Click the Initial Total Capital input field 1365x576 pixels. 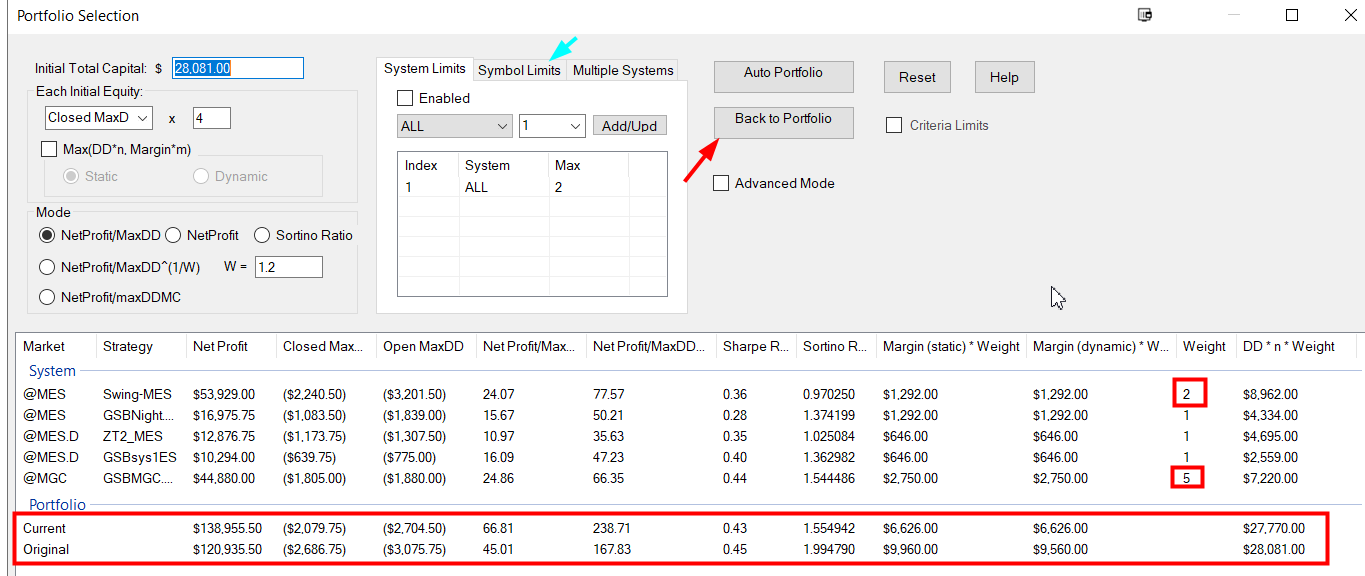pos(238,68)
